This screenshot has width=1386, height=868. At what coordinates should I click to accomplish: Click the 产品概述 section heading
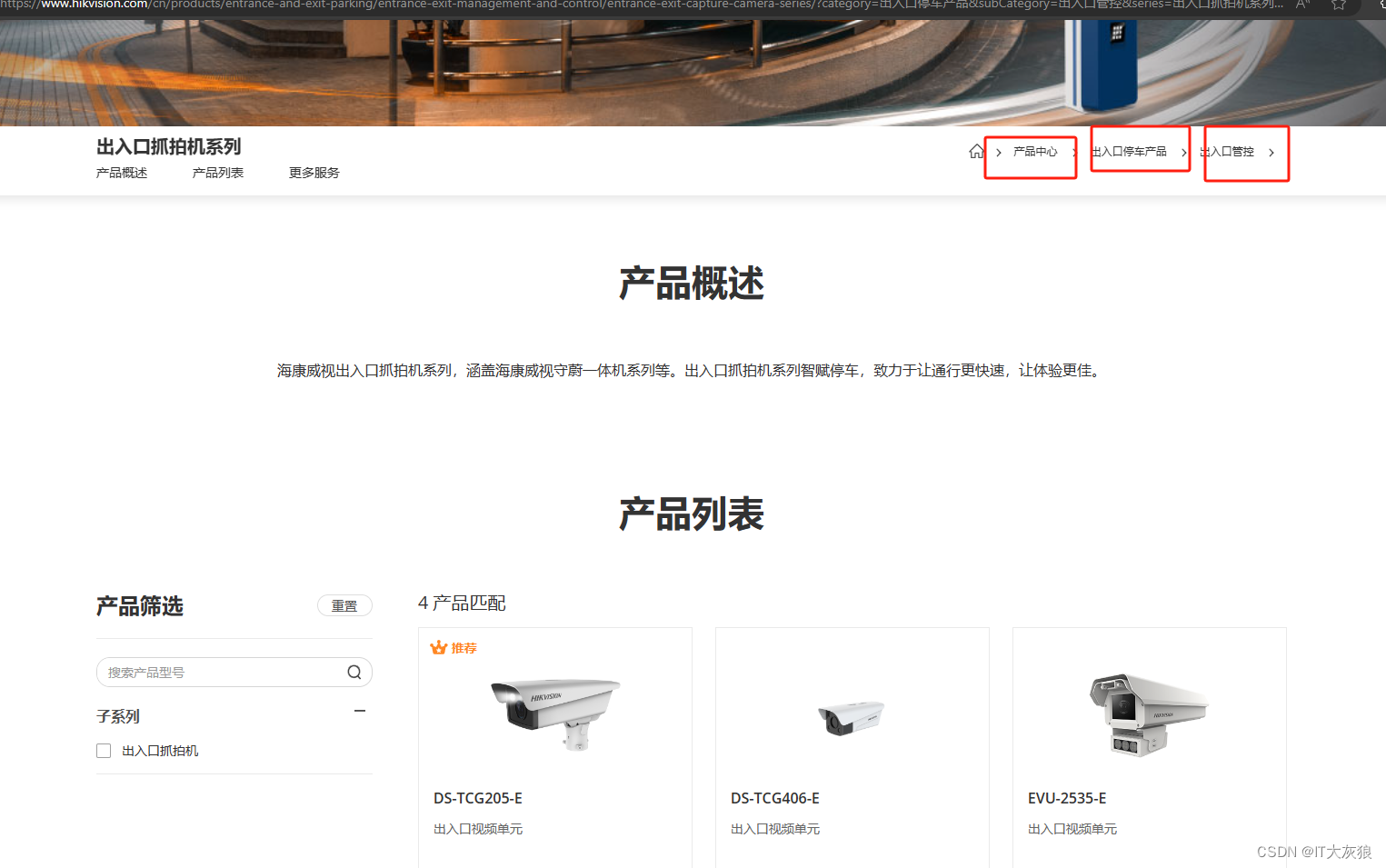tap(692, 284)
